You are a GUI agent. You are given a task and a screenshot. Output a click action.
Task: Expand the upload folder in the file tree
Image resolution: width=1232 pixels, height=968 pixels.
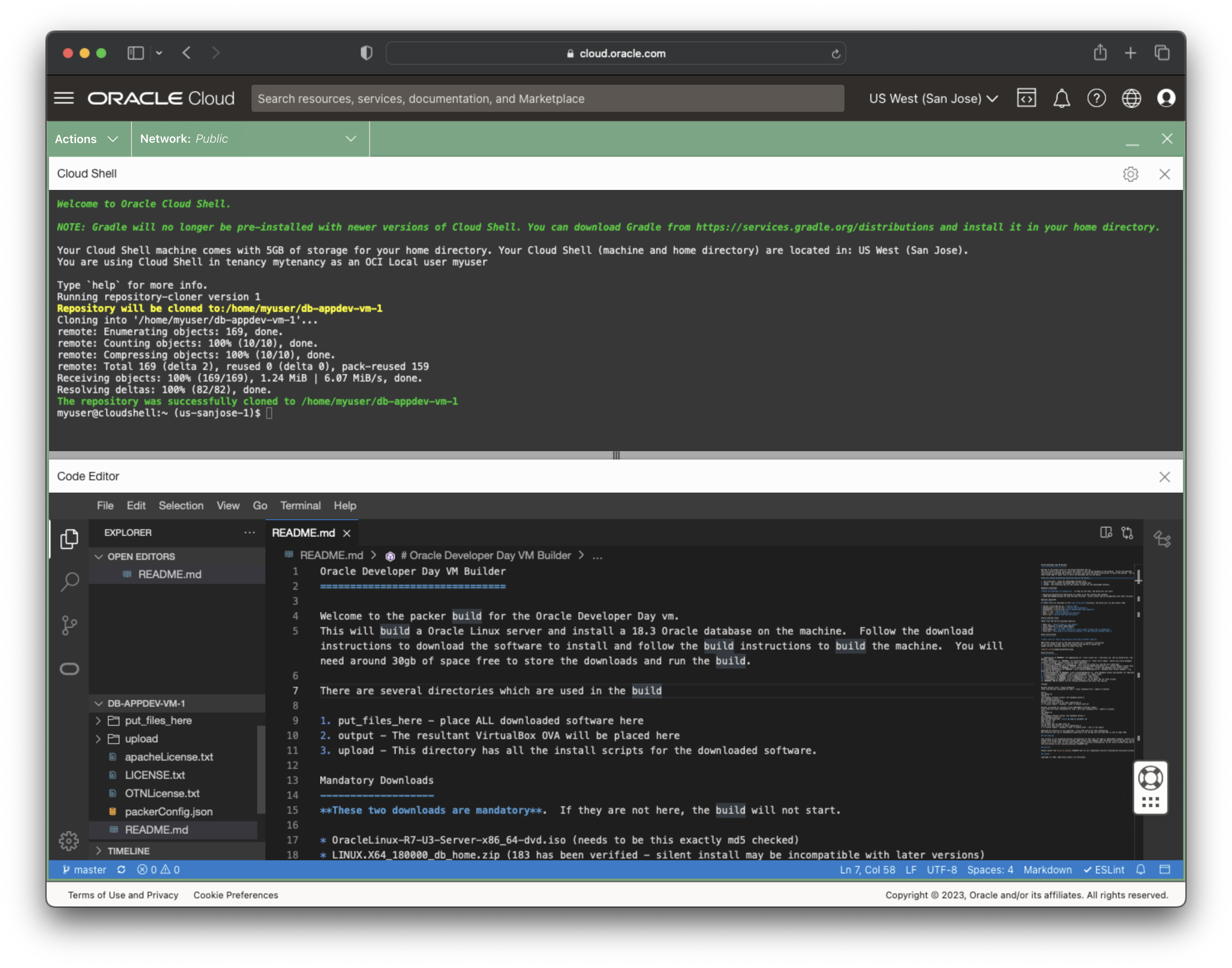pyautogui.click(x=140, y=739)
